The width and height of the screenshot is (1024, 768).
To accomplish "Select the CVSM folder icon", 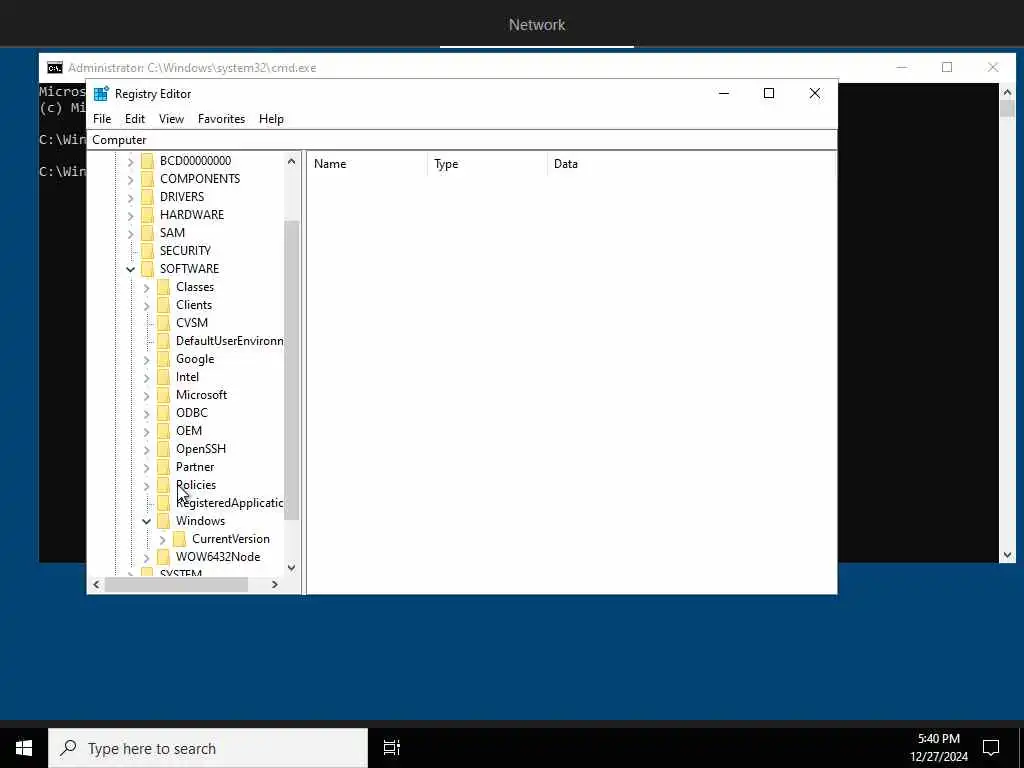I will click(x=164, y=323).
